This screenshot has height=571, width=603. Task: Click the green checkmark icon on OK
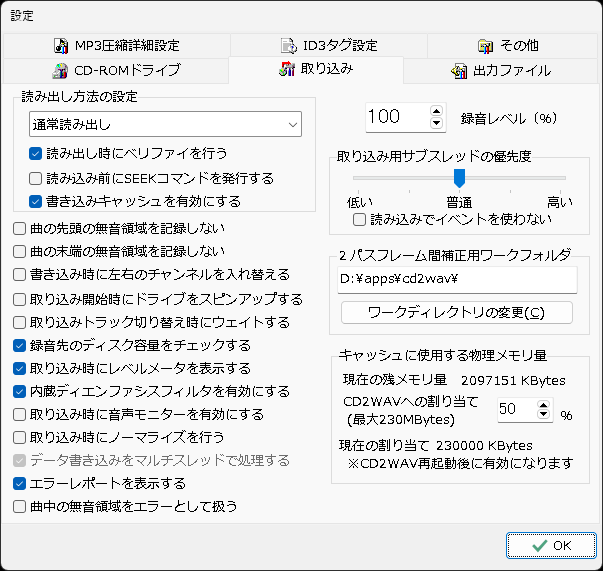[x=540, y=545]
